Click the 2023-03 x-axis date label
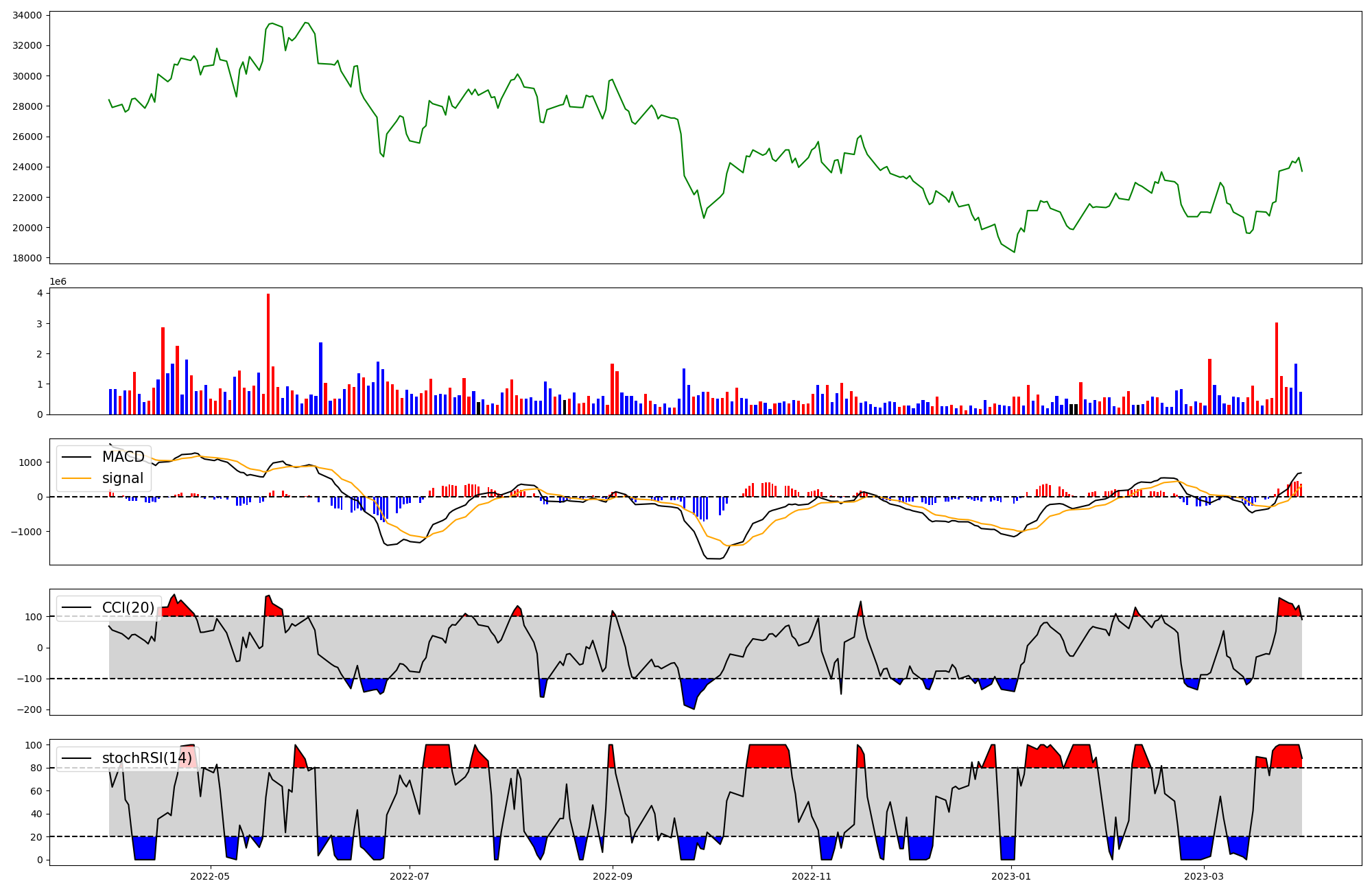1372x892 pixels. point(1205,876)
